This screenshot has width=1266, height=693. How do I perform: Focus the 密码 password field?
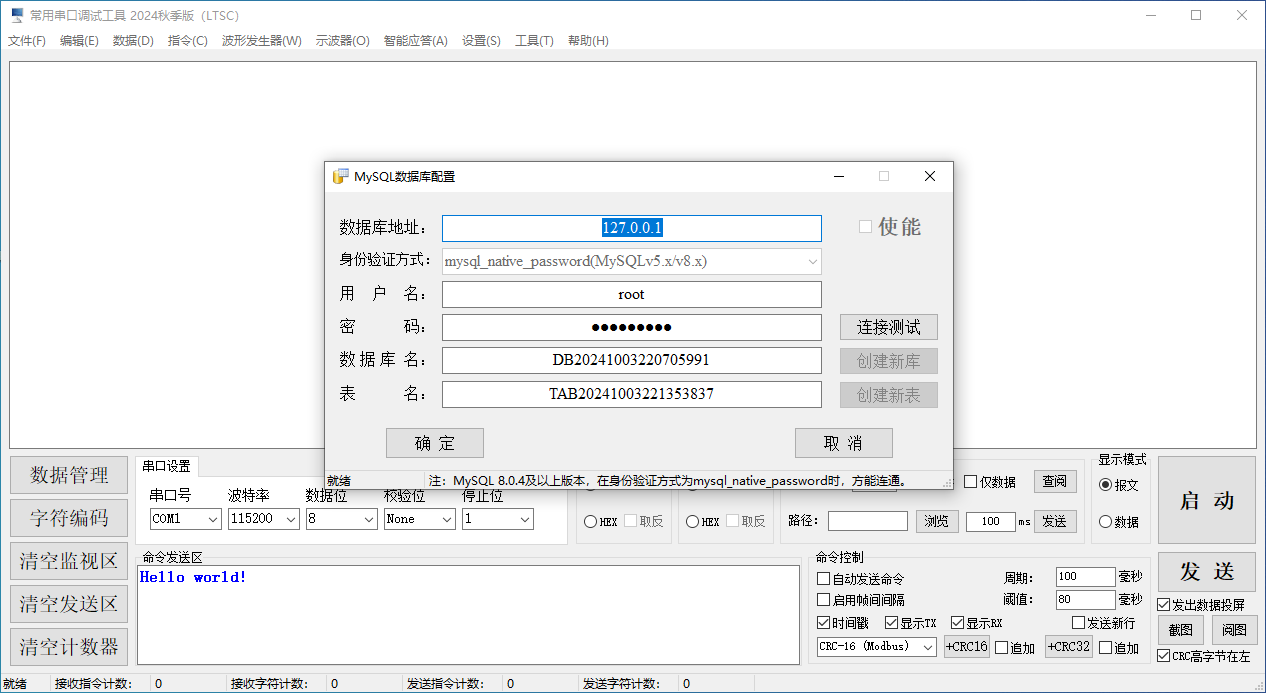pyautogui.click(x=631, y=327)
